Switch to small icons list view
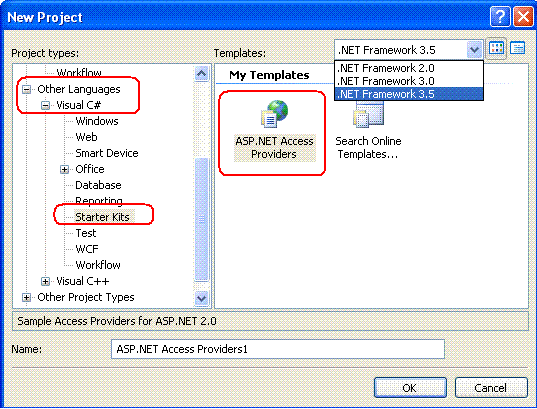The width and height of the screenshot is (537, 409). (517, 48)
